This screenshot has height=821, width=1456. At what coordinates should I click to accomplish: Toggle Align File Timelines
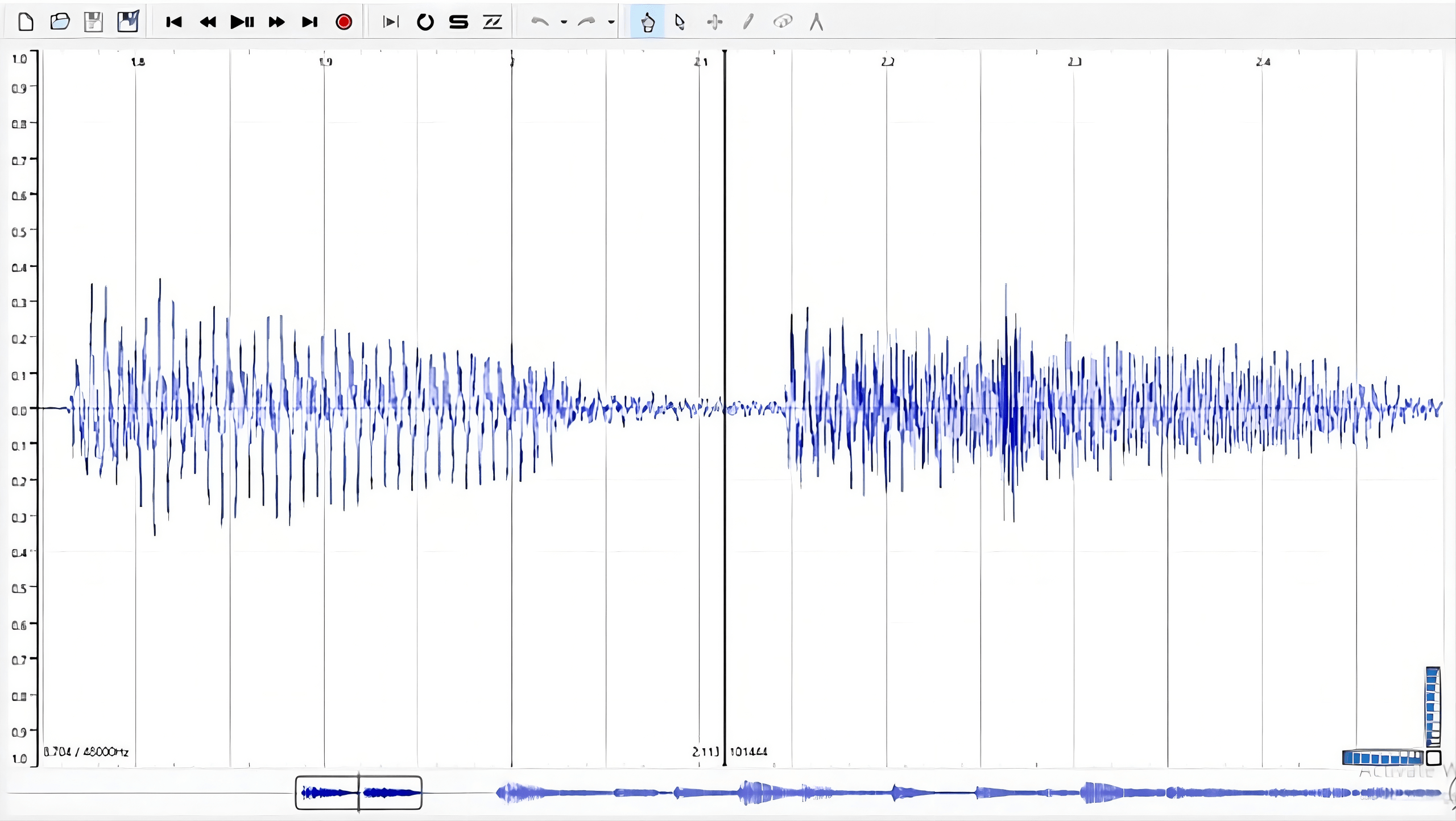pos(493,22)
